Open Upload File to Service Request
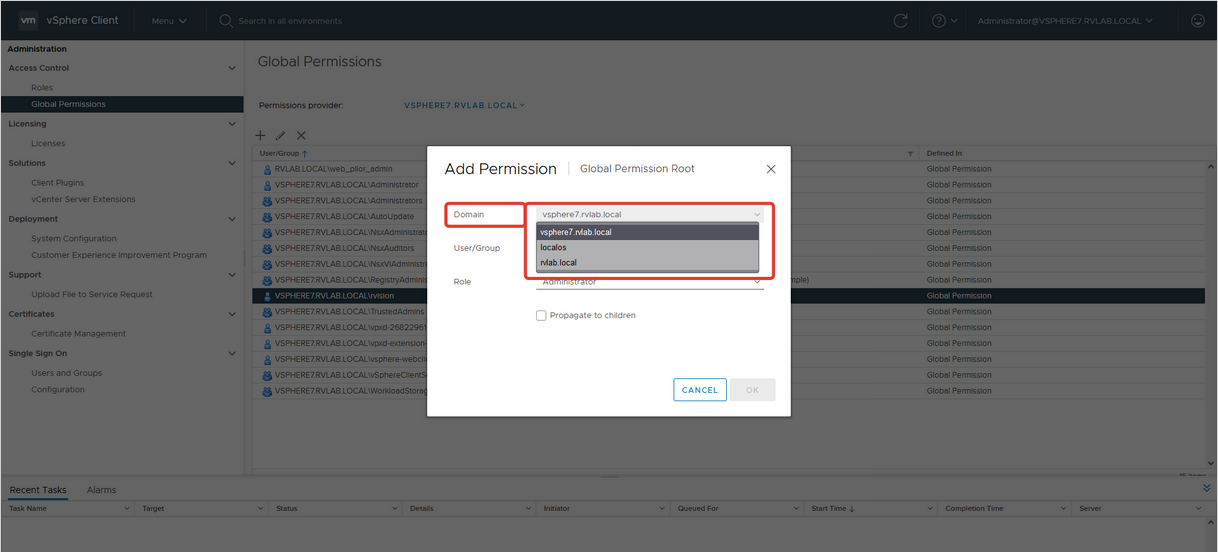 pos(92,294)
